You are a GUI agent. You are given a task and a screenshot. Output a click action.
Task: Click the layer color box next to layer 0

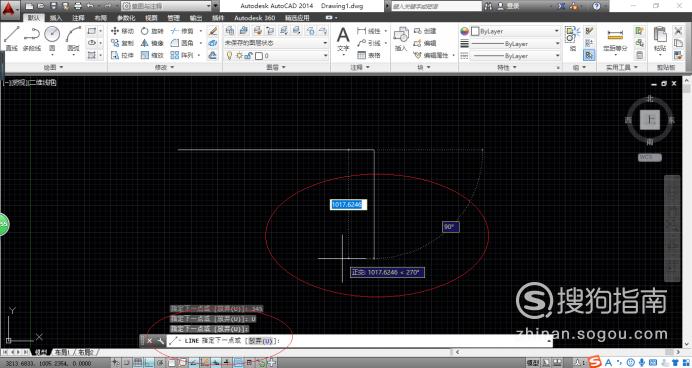coord(259,56)
